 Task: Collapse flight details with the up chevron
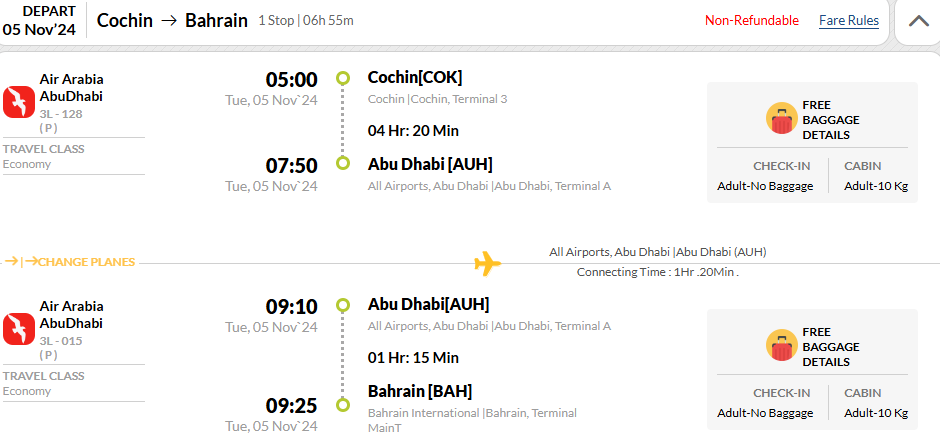(x=918, y=21)
